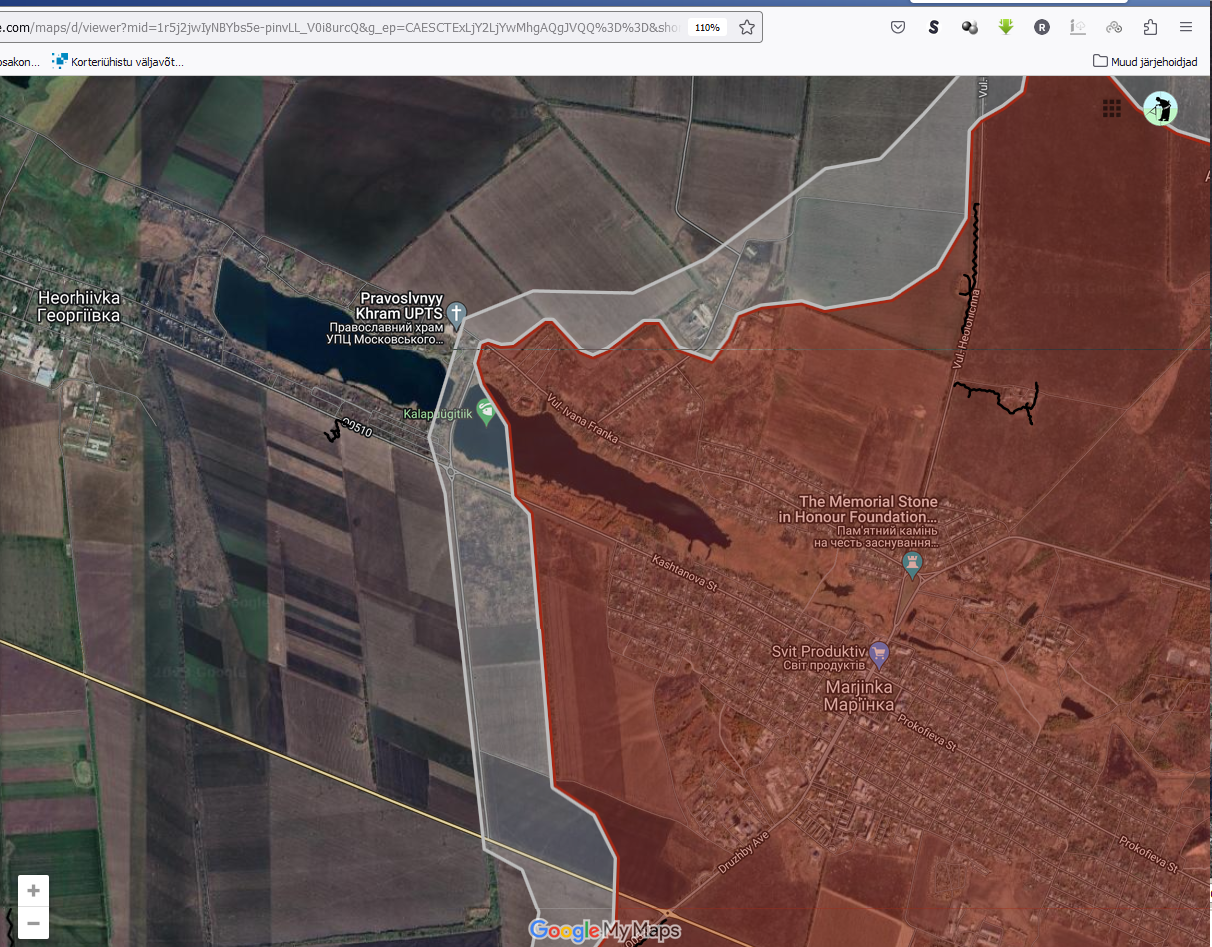The height and width of the screenshot is (947, 1212).
Task: Select the Pravoslavnyy Khram UPTS church marker
Action: (x=456, y=316)
